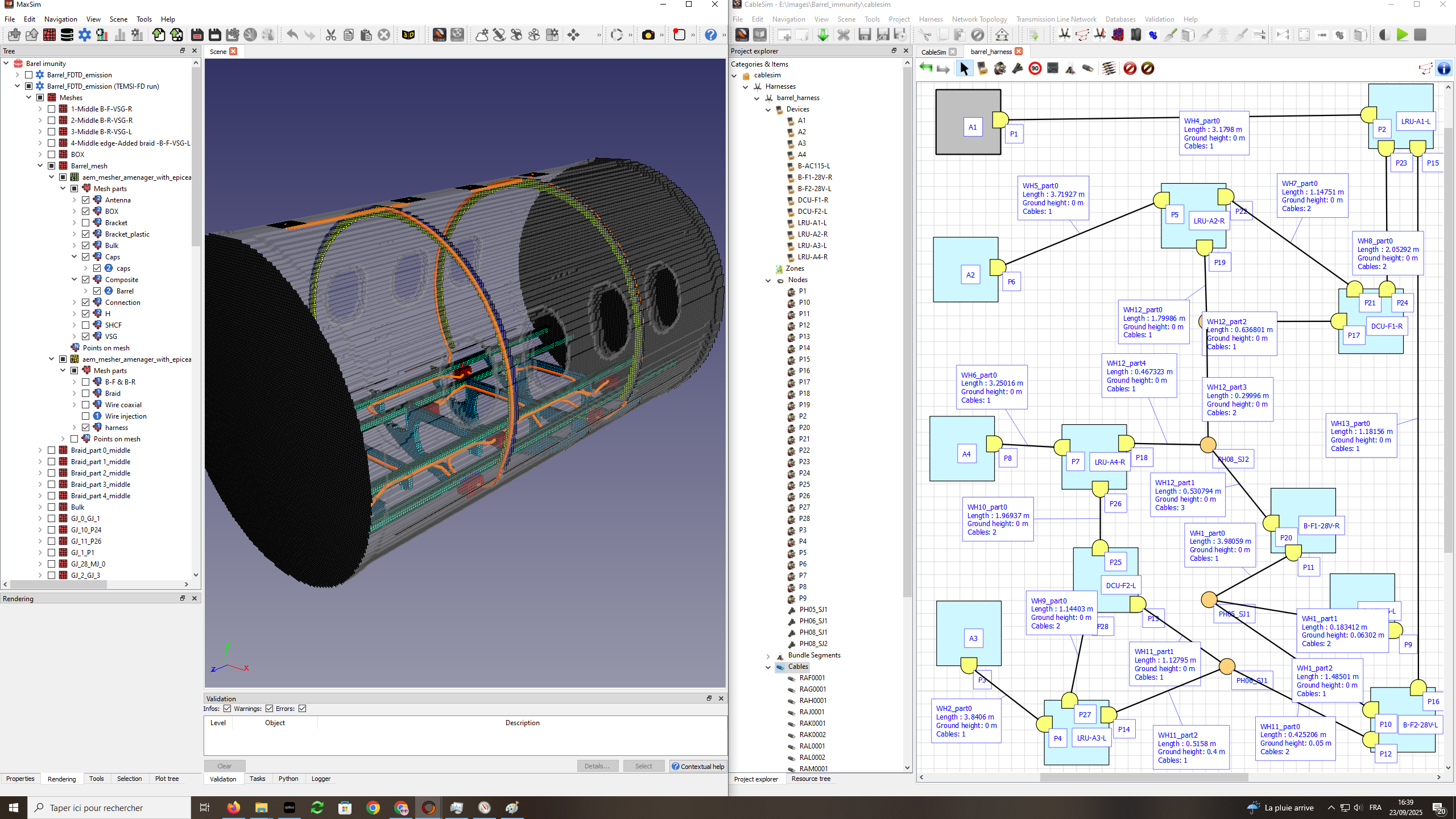Click the green back arrow in the harness editor
Image resolution: width=1456 pixels, height=819 pixels.
(x=926, y=69)
